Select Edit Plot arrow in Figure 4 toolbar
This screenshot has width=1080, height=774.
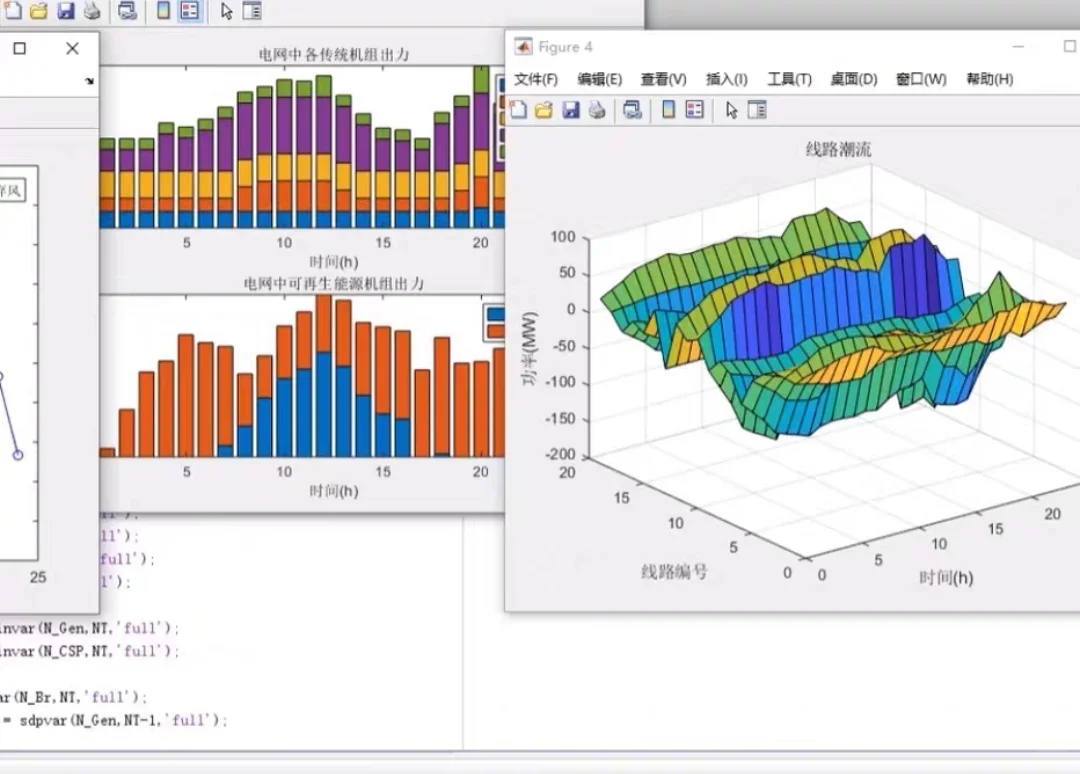pyautogui.click(x=731, y=110)
